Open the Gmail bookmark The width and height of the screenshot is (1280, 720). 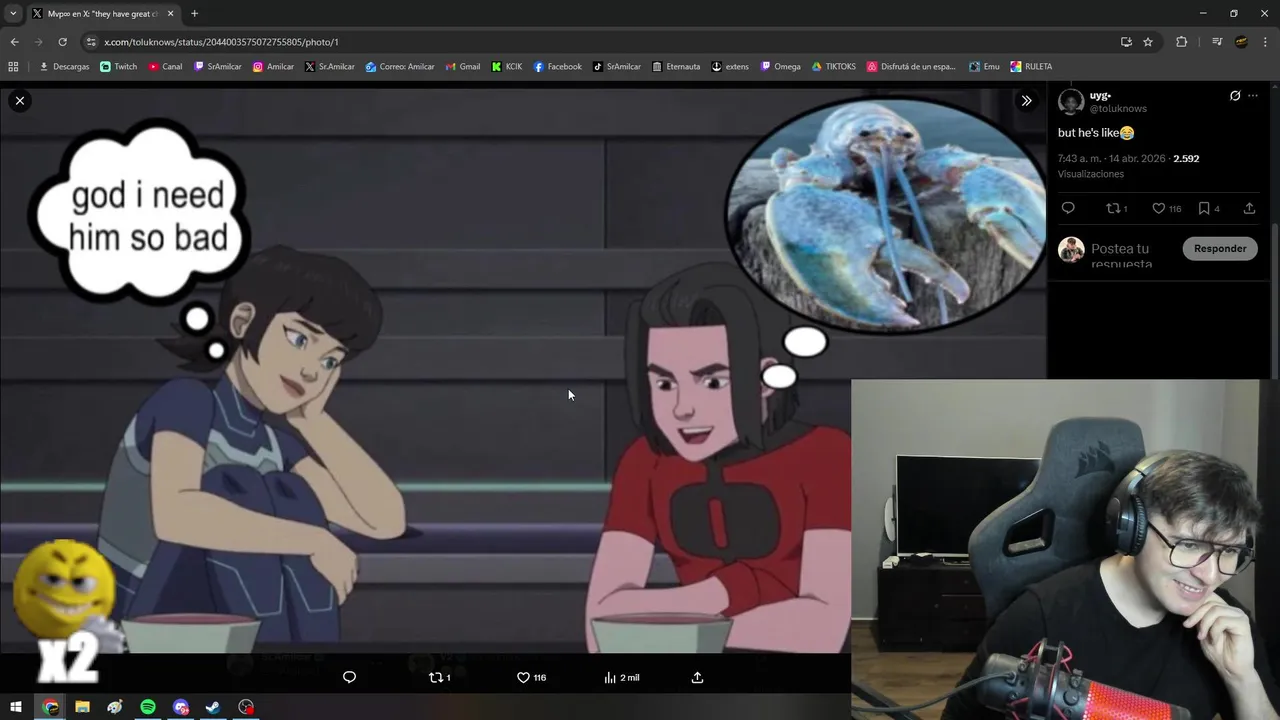point(462,67)
